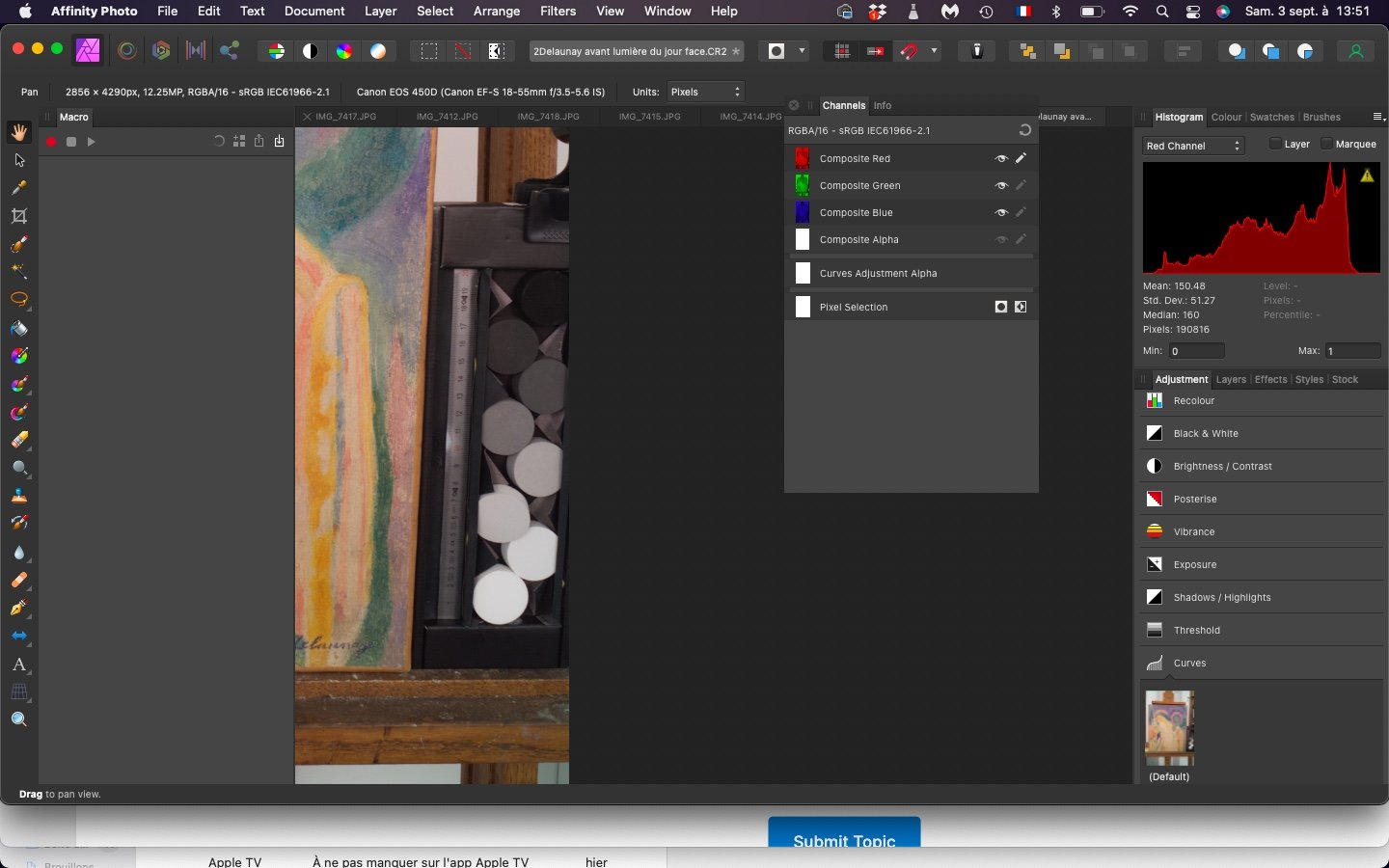Switch to the Swatches panel tab

coord(1271,117)
